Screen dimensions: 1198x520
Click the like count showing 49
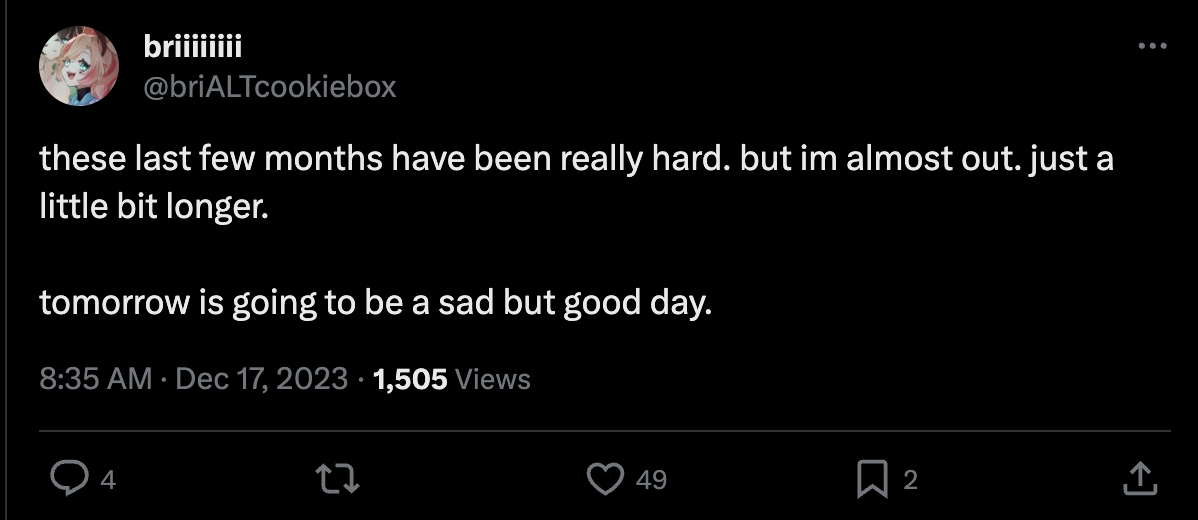(651, 481)
